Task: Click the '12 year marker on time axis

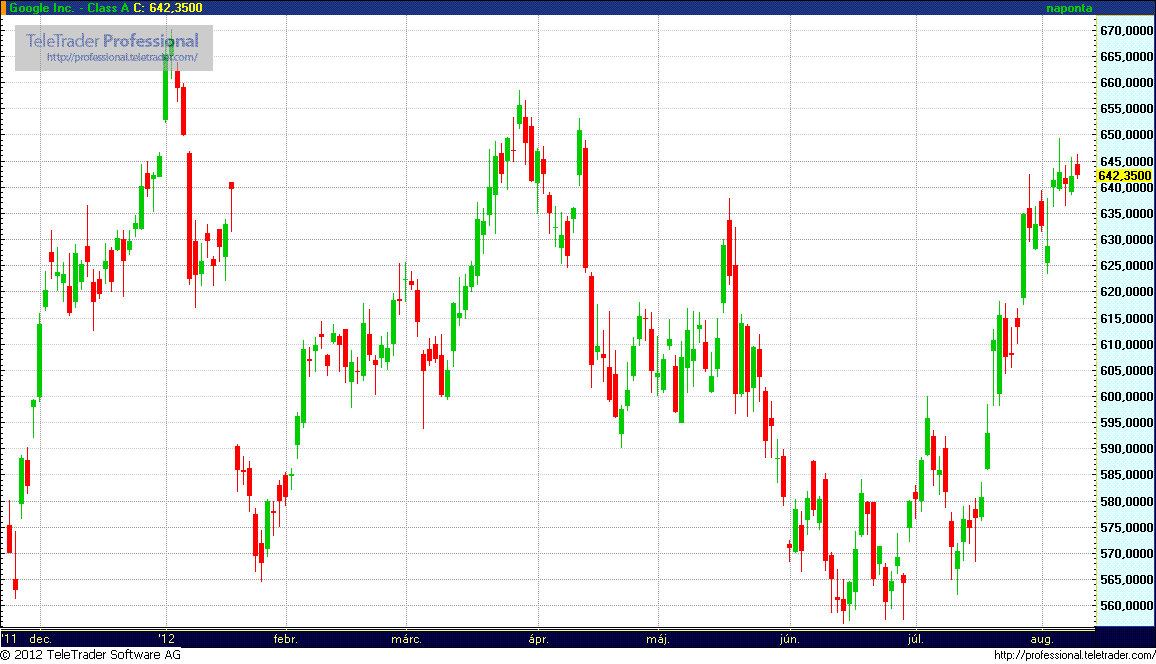Action: pos(167,639)
